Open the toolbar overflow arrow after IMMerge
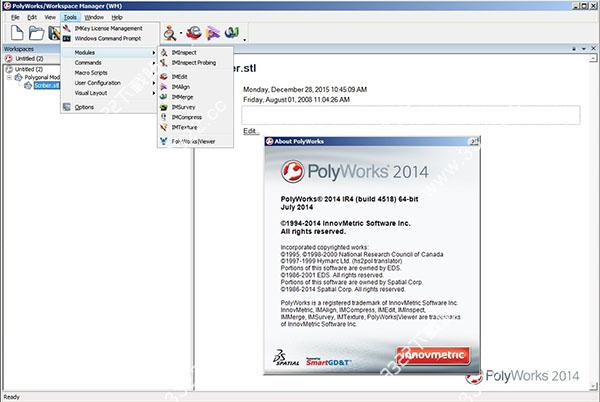Screen dimensions: 600x402 245,39
